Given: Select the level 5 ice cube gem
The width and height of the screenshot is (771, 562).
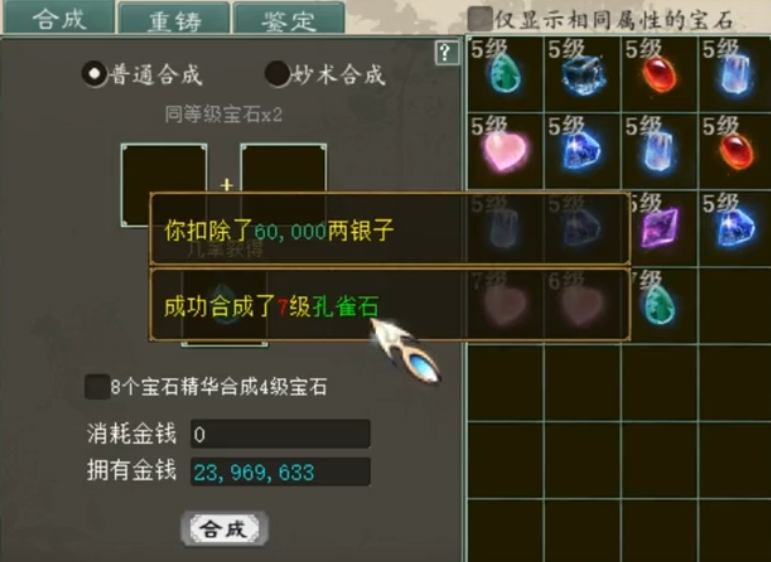Looking at the screenshot, I should click(x=583, y=74).
